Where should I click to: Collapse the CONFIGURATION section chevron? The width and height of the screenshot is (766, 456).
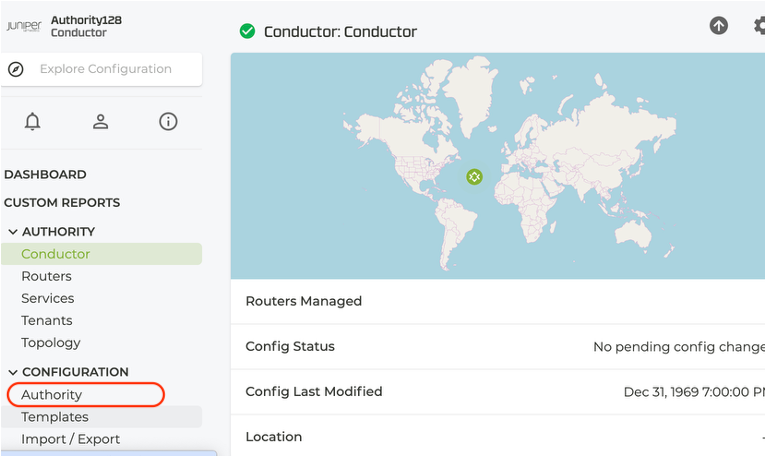[13, 372]
